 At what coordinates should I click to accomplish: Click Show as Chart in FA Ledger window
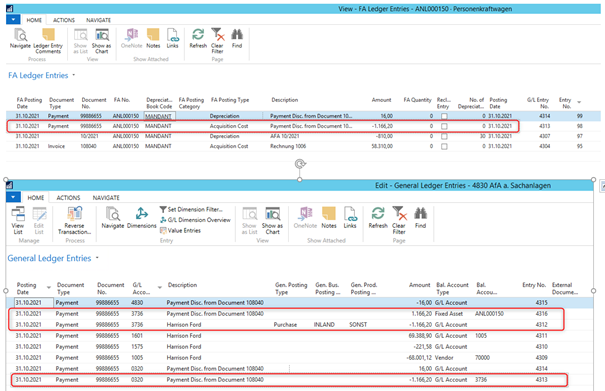[101, 41]
